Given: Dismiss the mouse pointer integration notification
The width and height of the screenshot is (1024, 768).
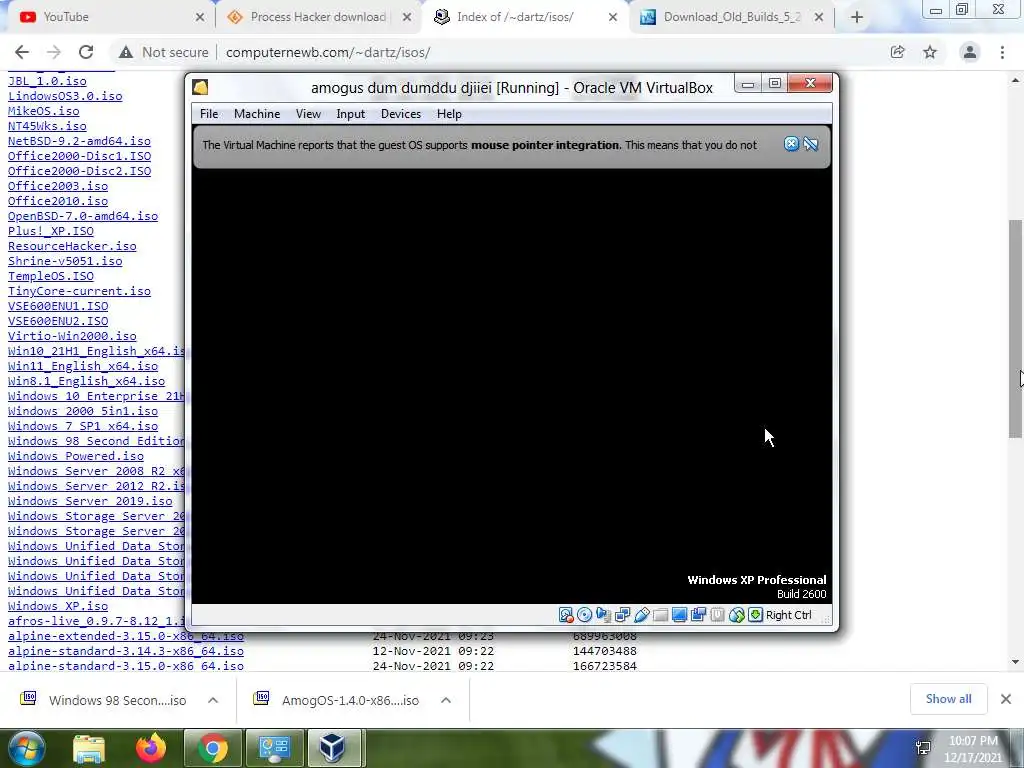Looking at the screenshot, I should pyautogui.click(x=791, y=144).
